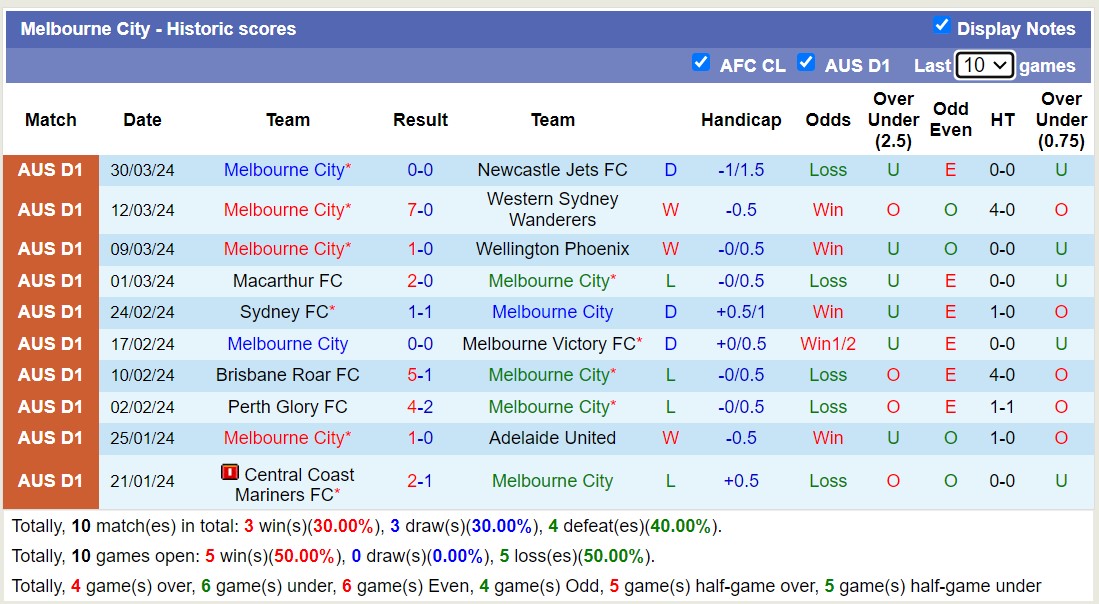Click the Brisbane Roar FC team name
This screenshot has width=1099, height=604.
pos(287,375)
